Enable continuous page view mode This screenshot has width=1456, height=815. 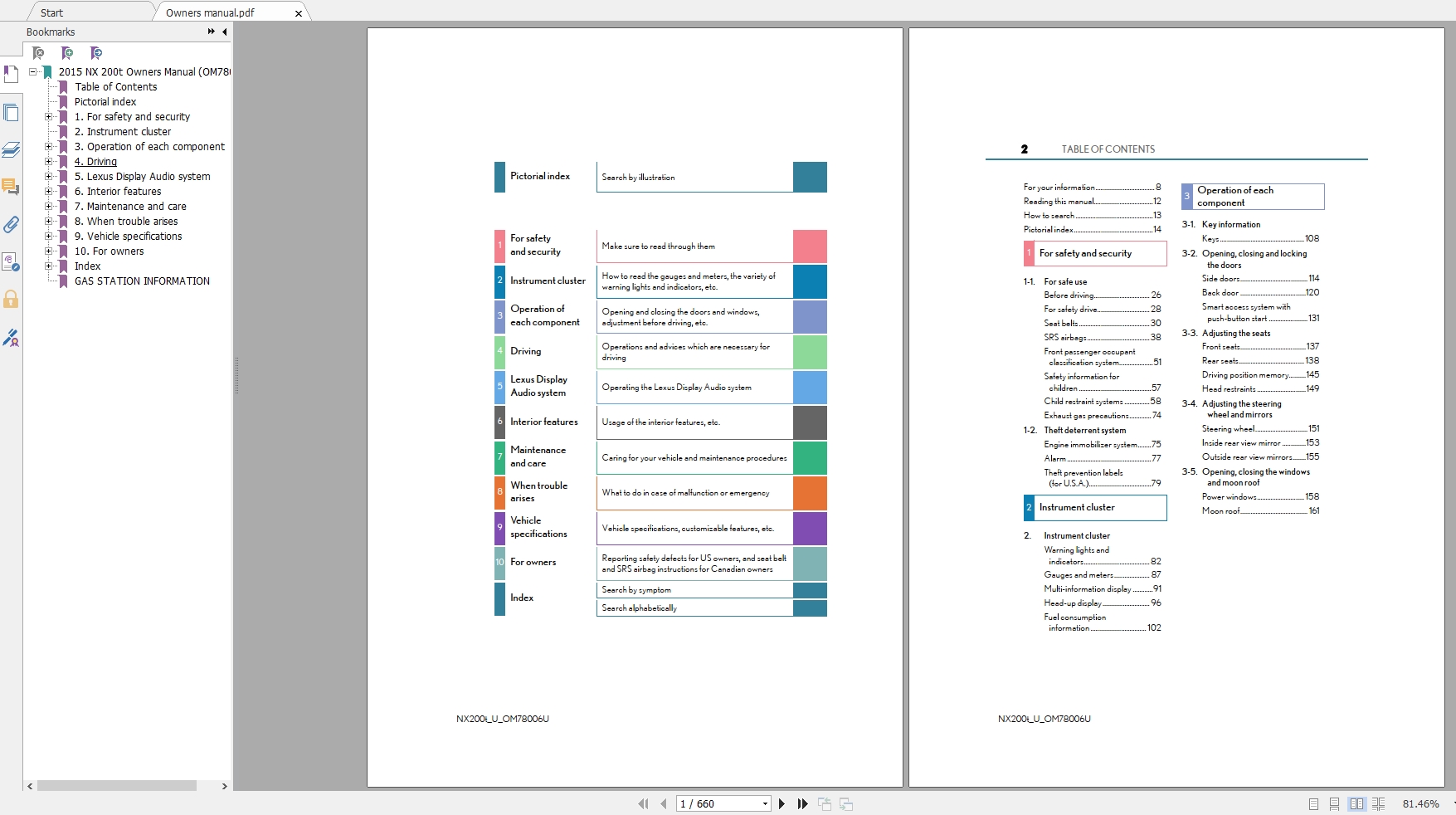tap(1334, 803)
